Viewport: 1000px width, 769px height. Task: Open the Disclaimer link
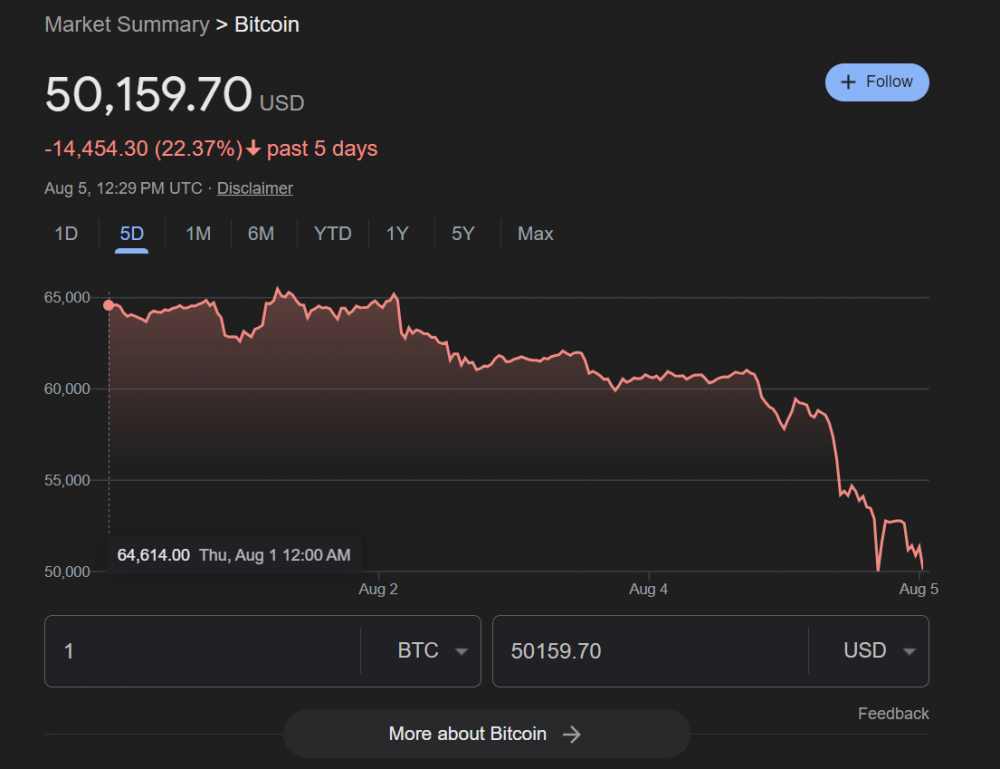(255, 188)
